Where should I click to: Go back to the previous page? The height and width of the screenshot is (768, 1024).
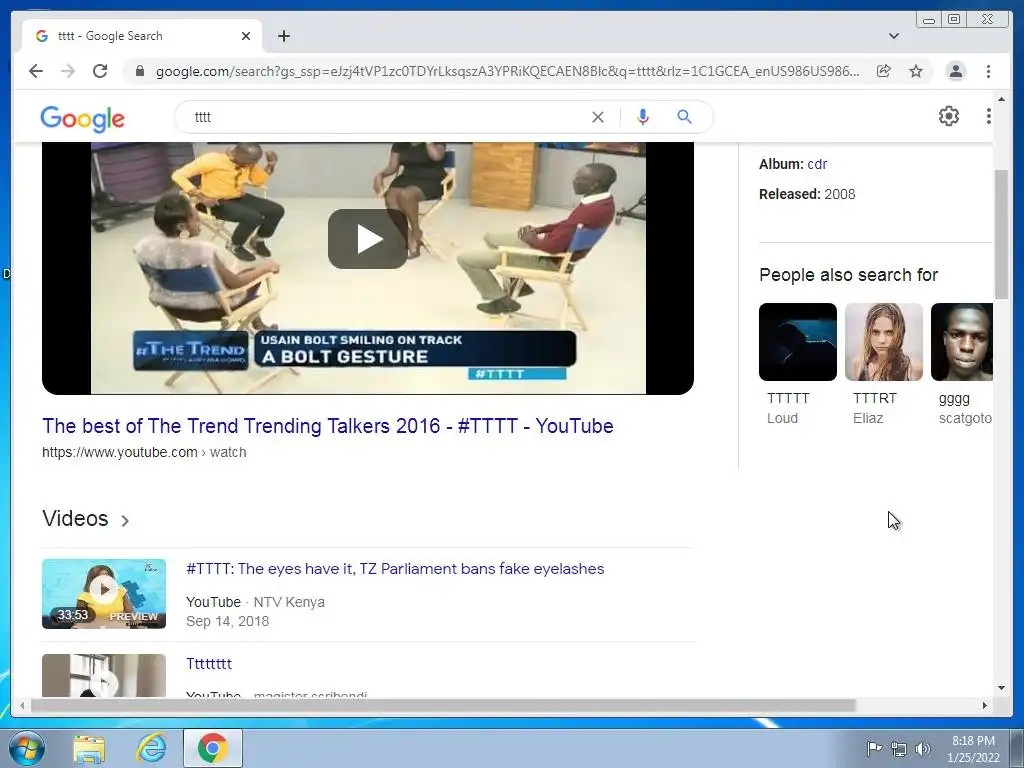click(36, 71)
